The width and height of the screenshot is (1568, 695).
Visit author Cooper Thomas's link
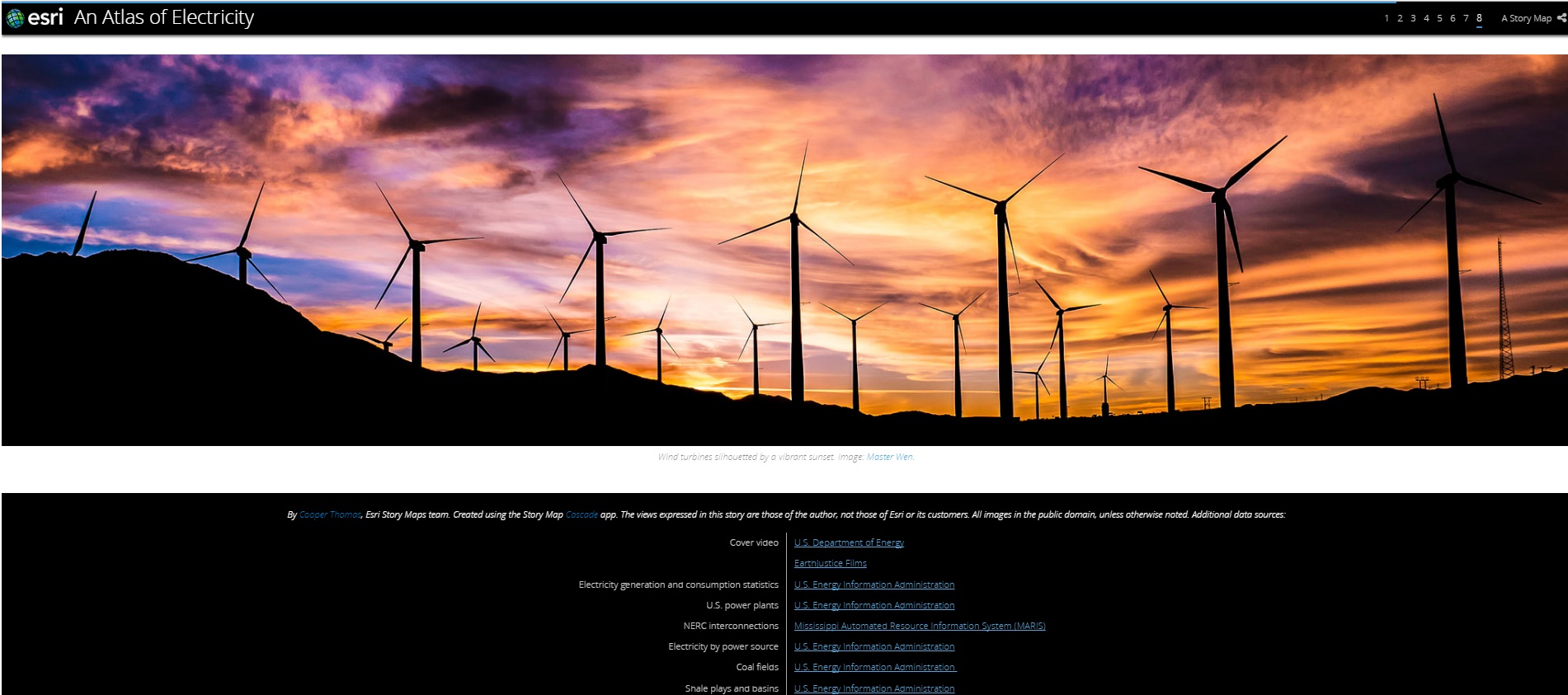click(330, 514)
